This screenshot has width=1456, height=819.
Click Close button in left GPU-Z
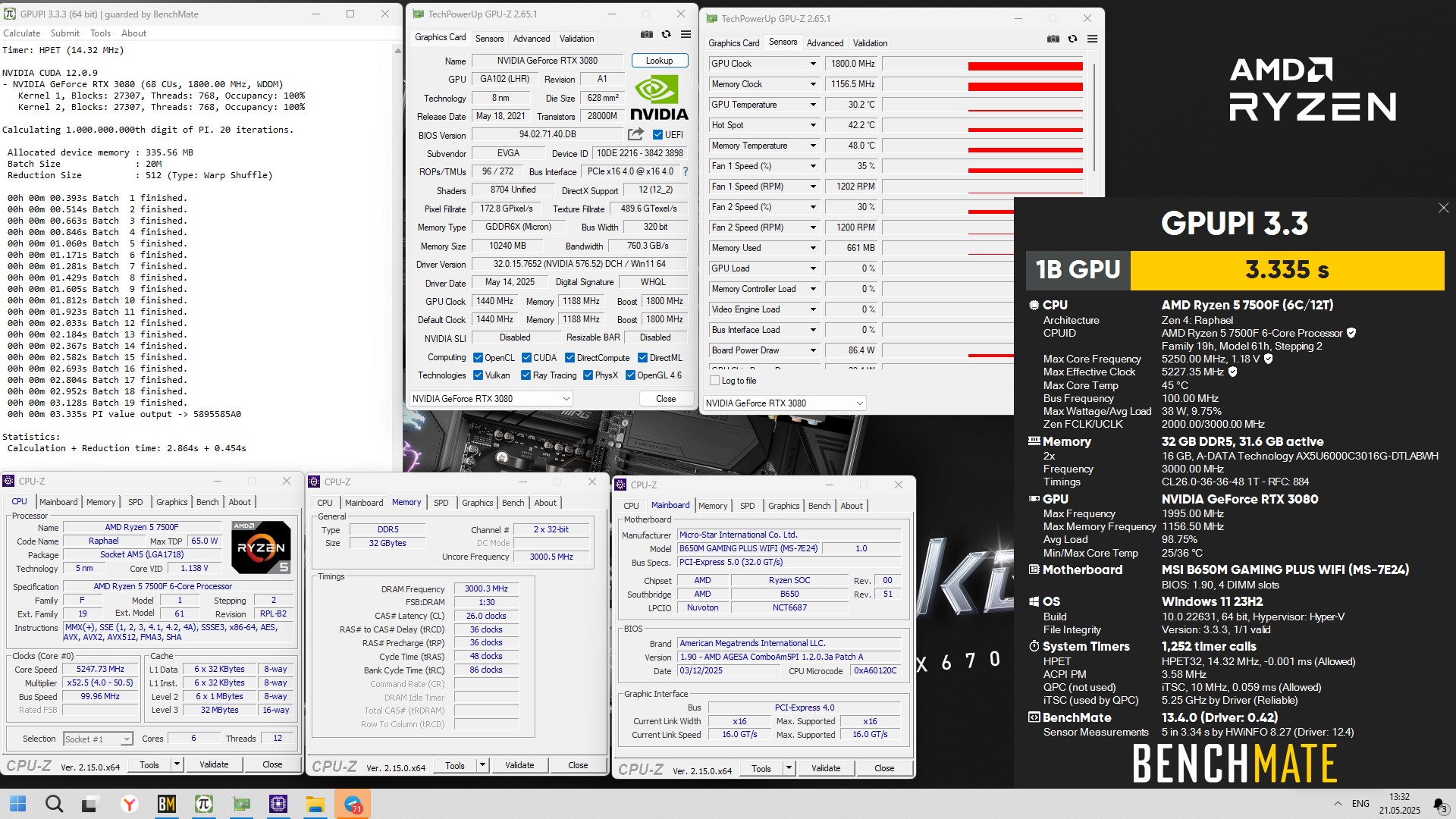pyautogui.click(x=666, y=399)
